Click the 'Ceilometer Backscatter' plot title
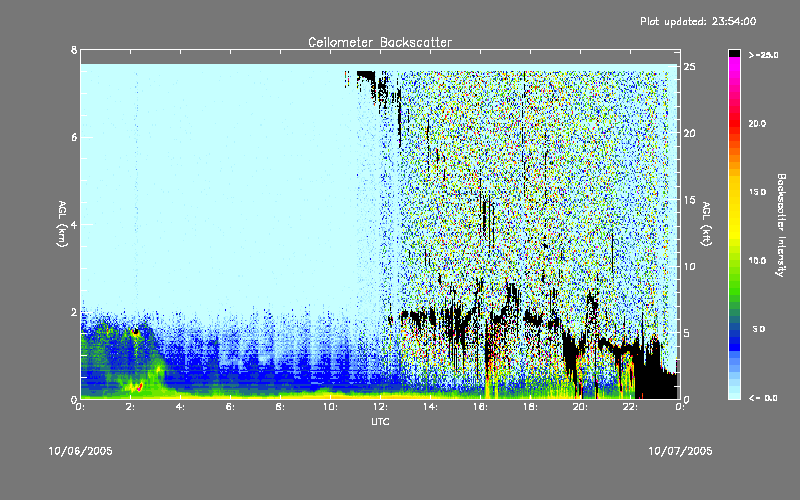 [x=380, y=42]
